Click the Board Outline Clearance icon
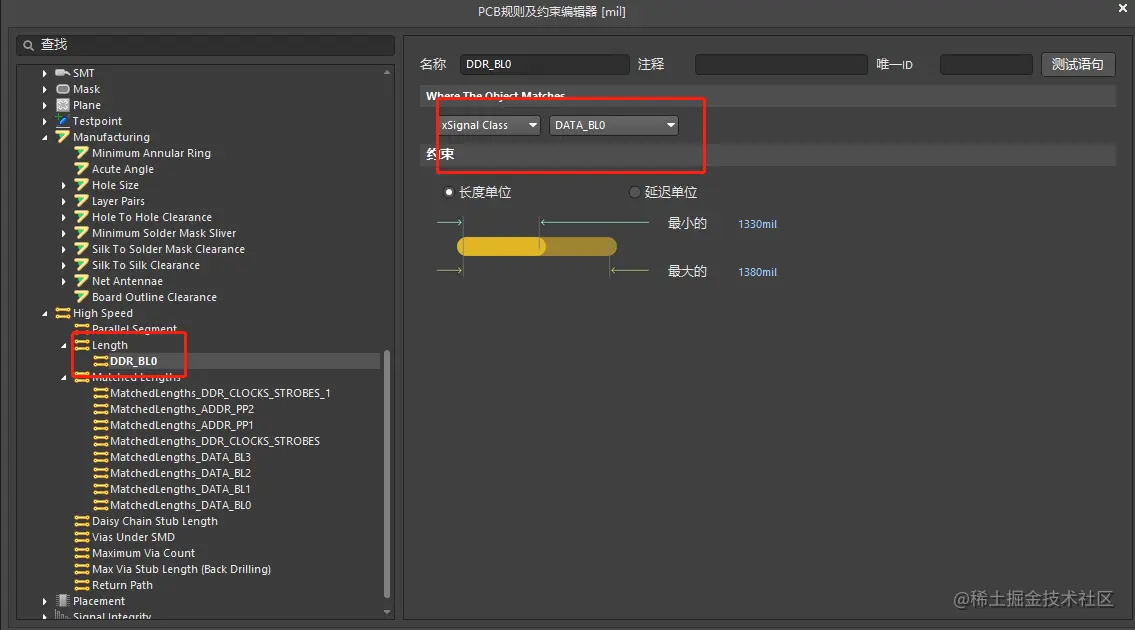Image resolution: width=1135 pixels, height=630 pixels. point(82,296)
